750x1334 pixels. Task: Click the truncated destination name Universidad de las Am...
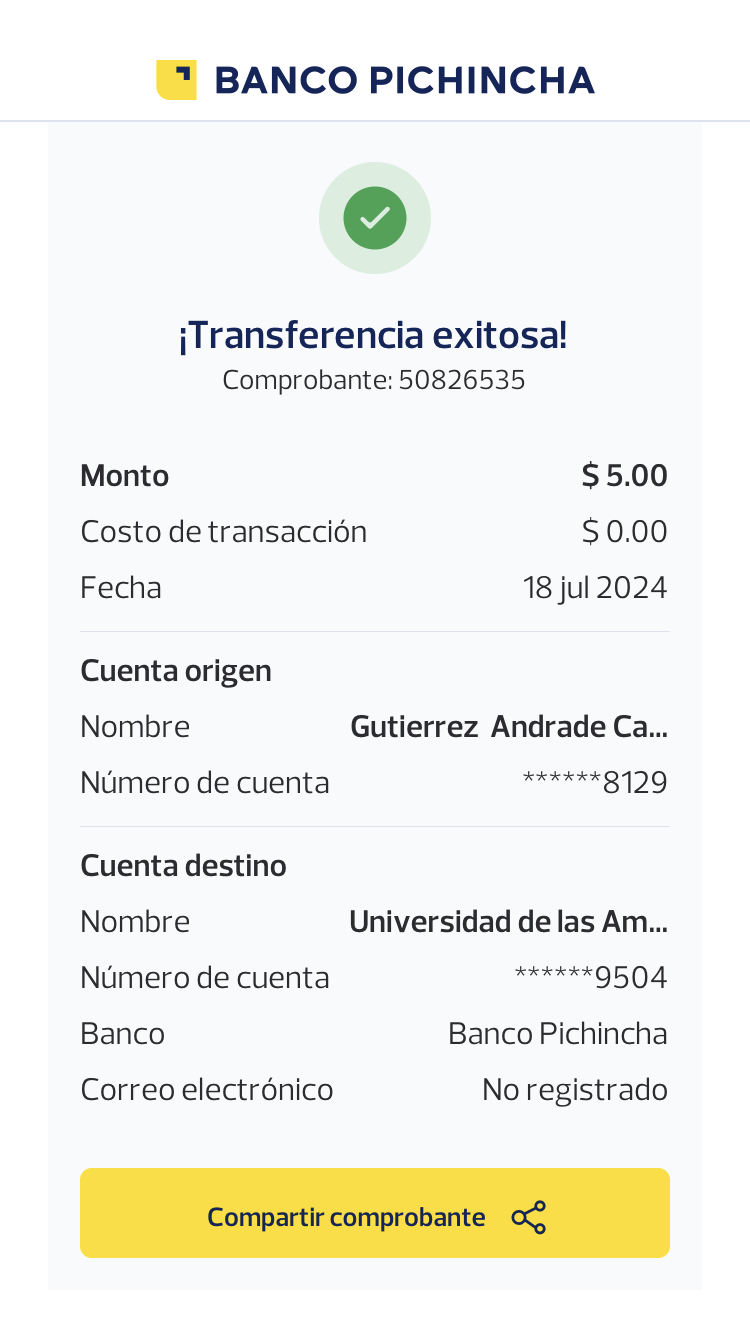click(x=508, y=922)
